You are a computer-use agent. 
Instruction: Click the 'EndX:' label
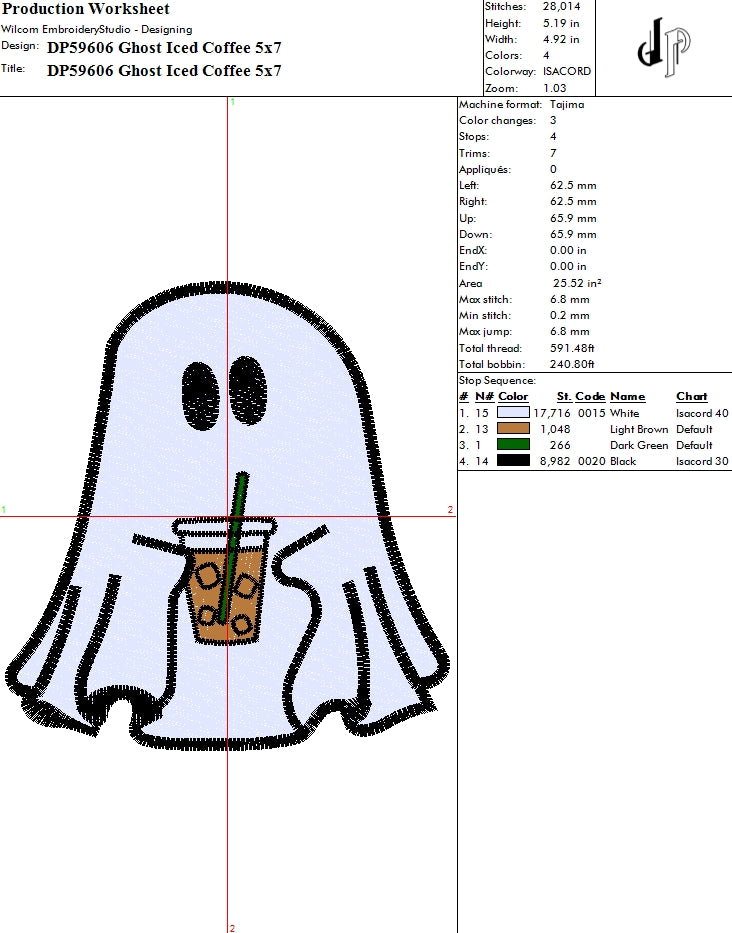click(473, 251)
